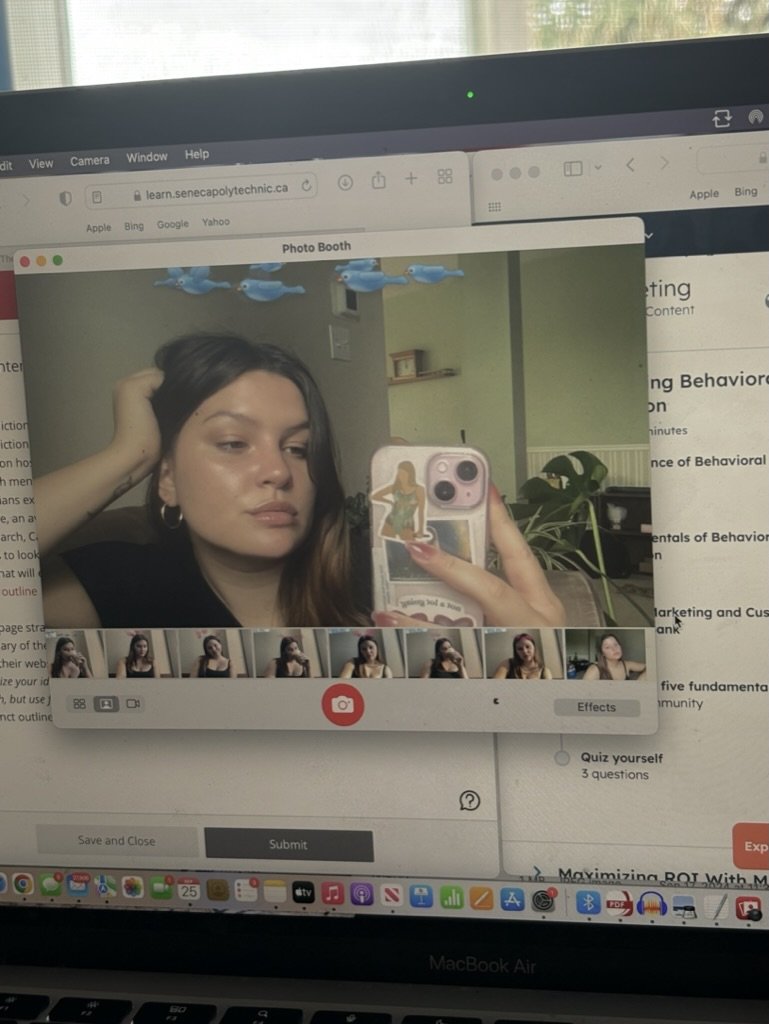The width and height of the screenshot is (769, 1024).
Task: Open a new Safari tab
Action: coord(411,178)
